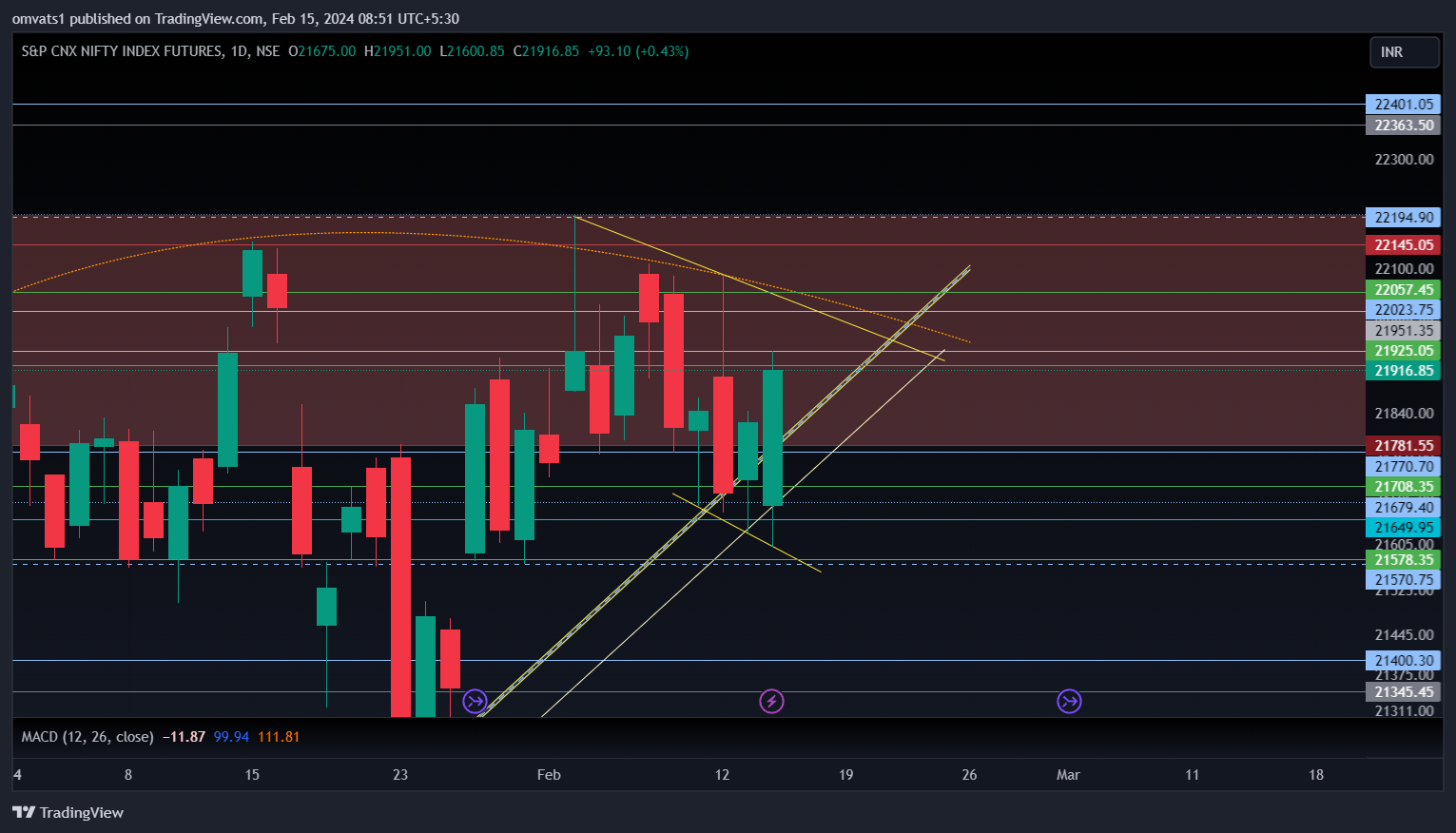Select the 22401.05 price label
Viewport: 1456px width, 833px height.
(x=1403, y=105)
